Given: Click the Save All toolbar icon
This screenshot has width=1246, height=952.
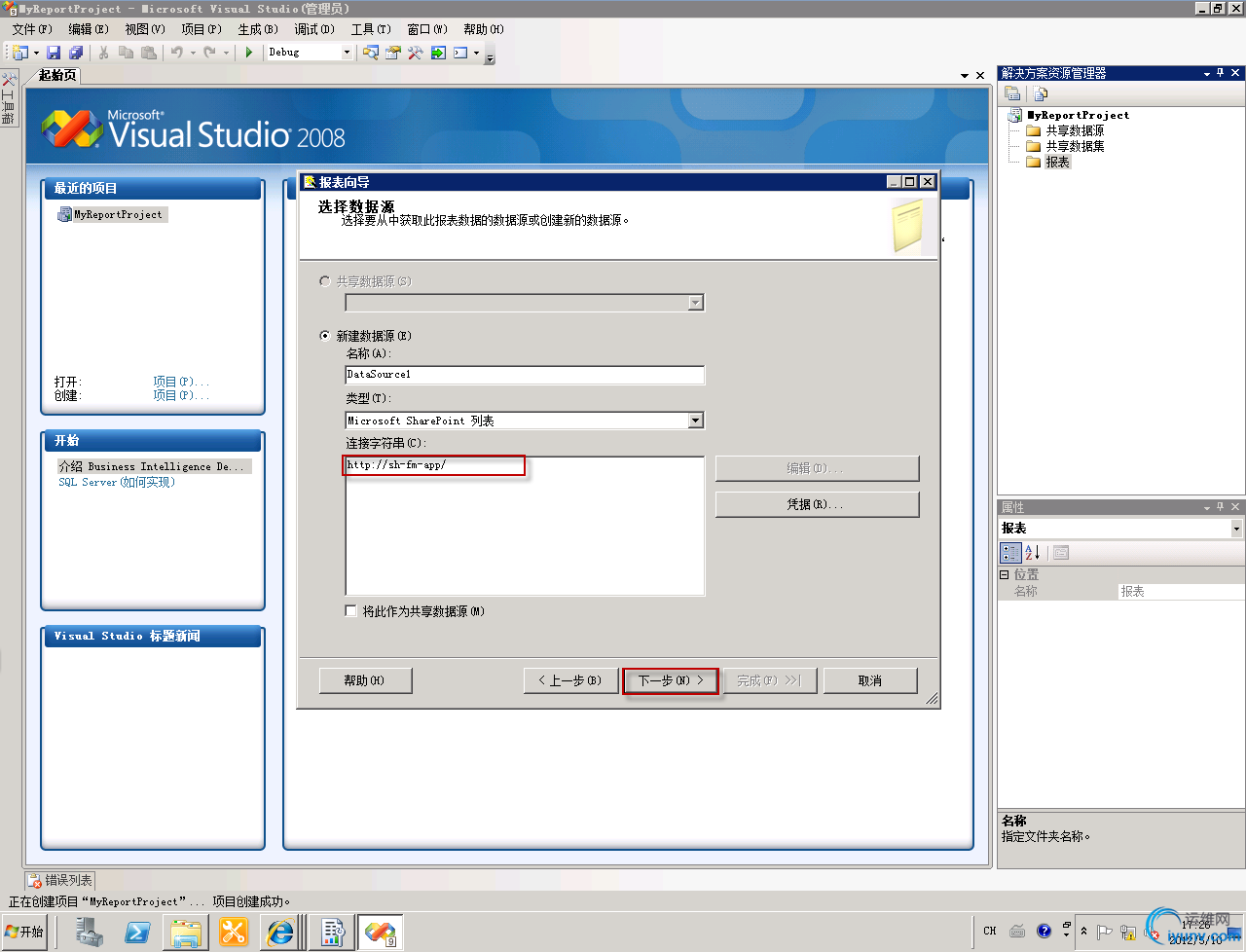Looking at the screenshot, I should point(76,53).
